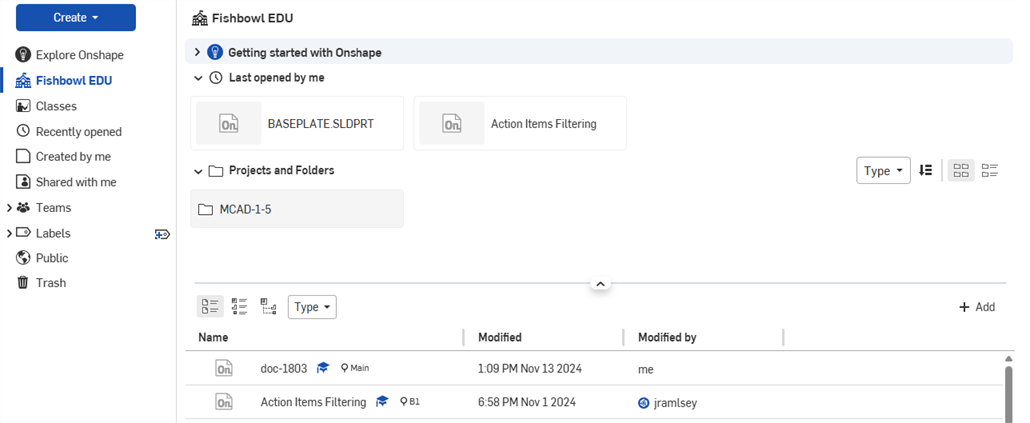Open the Create dropdown button
This screenshot has height=423, width=1030.
76,18
